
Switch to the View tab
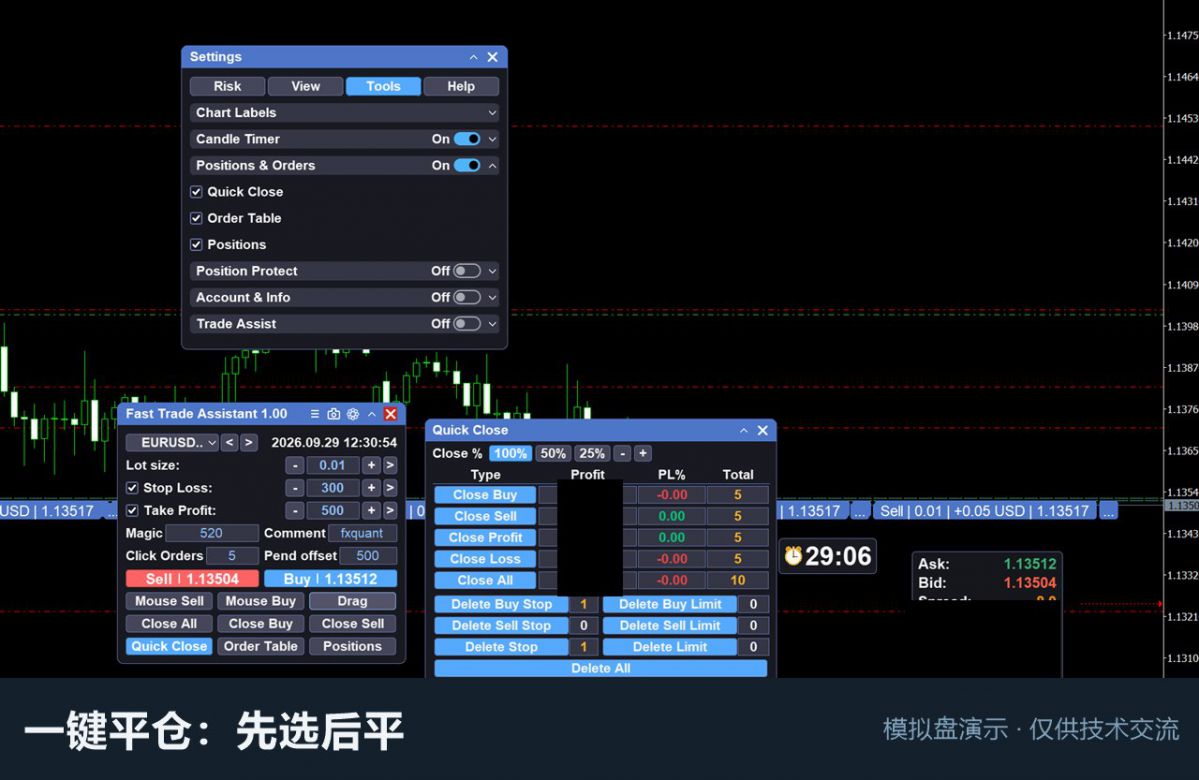305,86
